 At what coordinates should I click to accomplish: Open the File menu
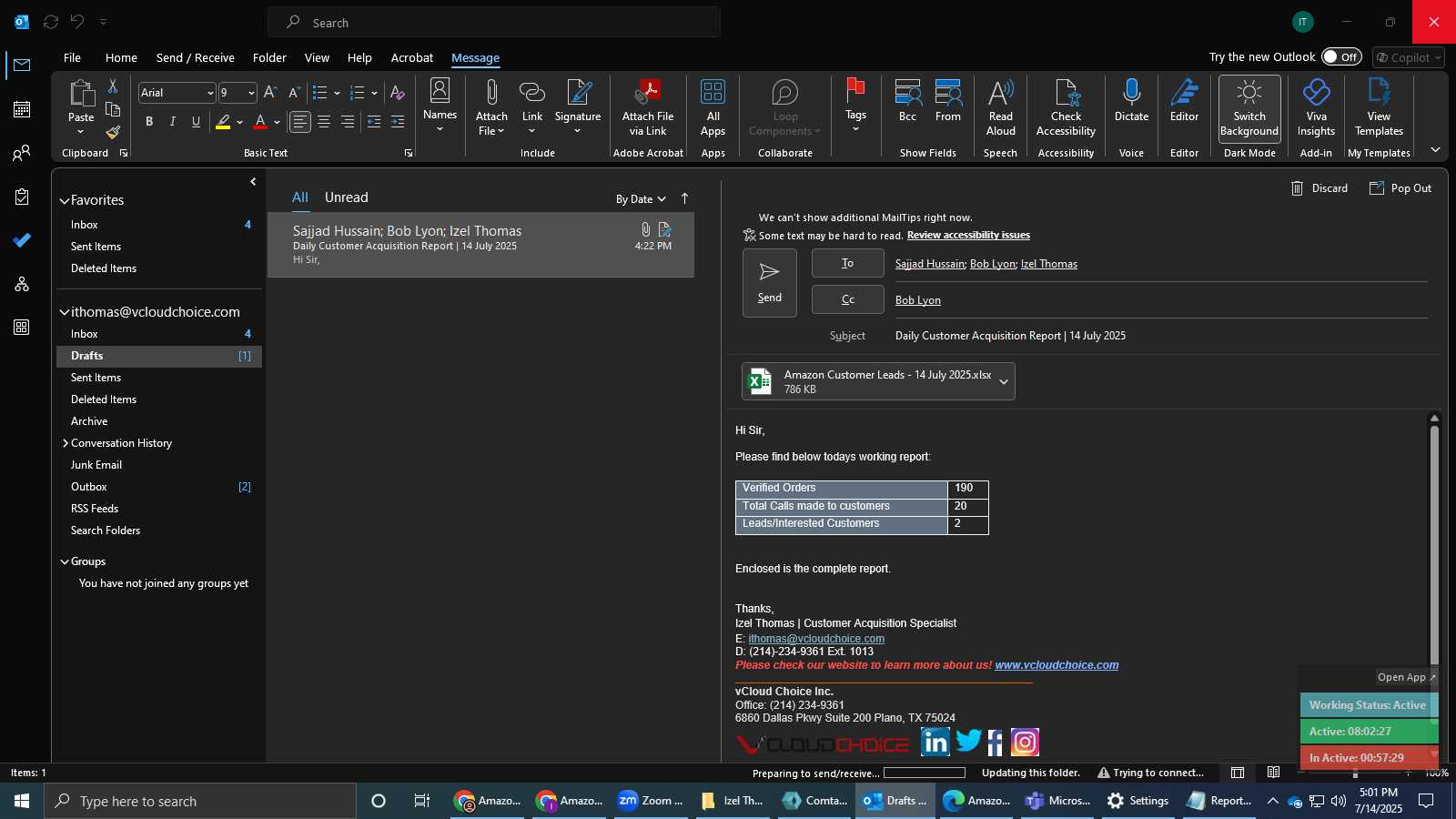[72, 57]
